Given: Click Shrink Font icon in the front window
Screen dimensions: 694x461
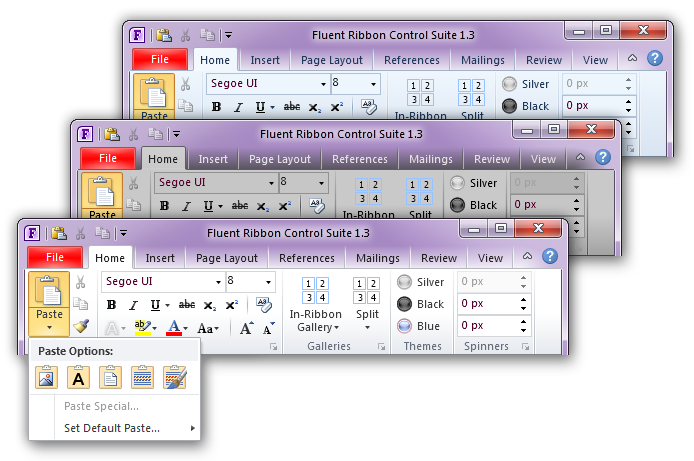Looking at the screenshot, I should click(x=268, y=328).
